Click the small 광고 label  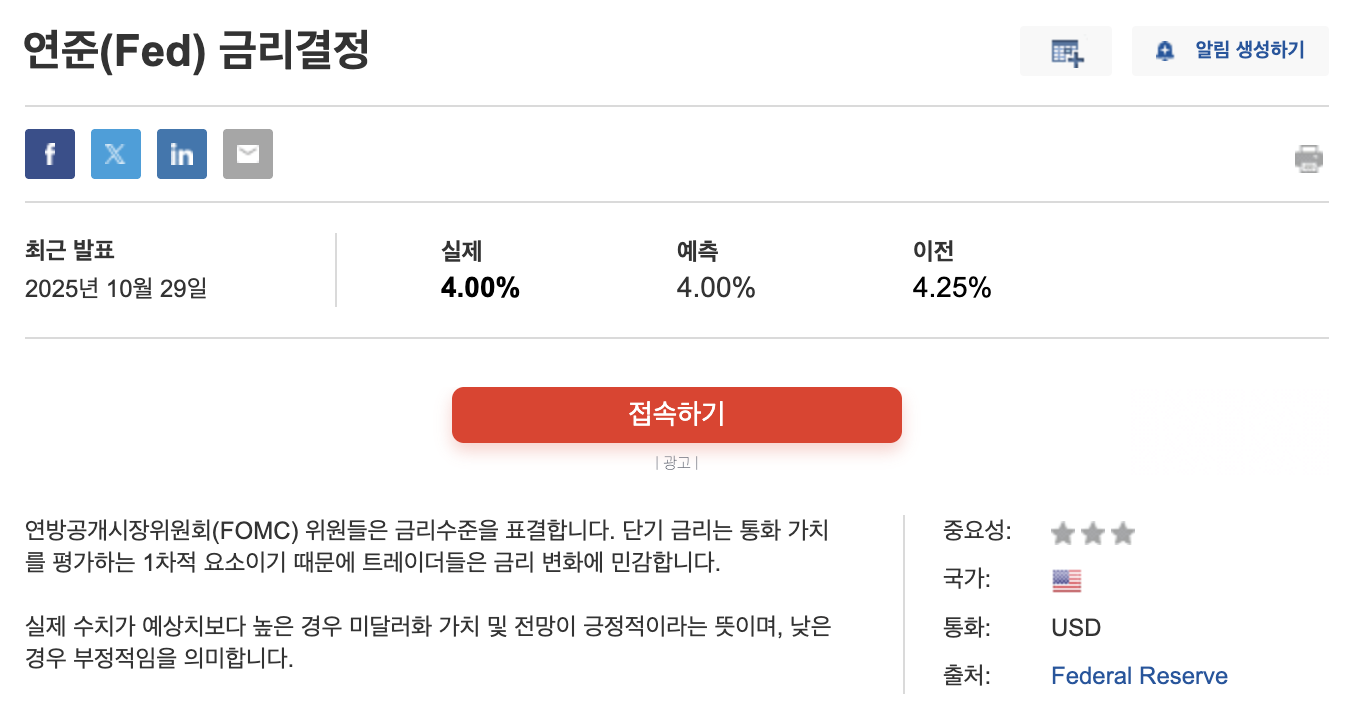(677, 463)
